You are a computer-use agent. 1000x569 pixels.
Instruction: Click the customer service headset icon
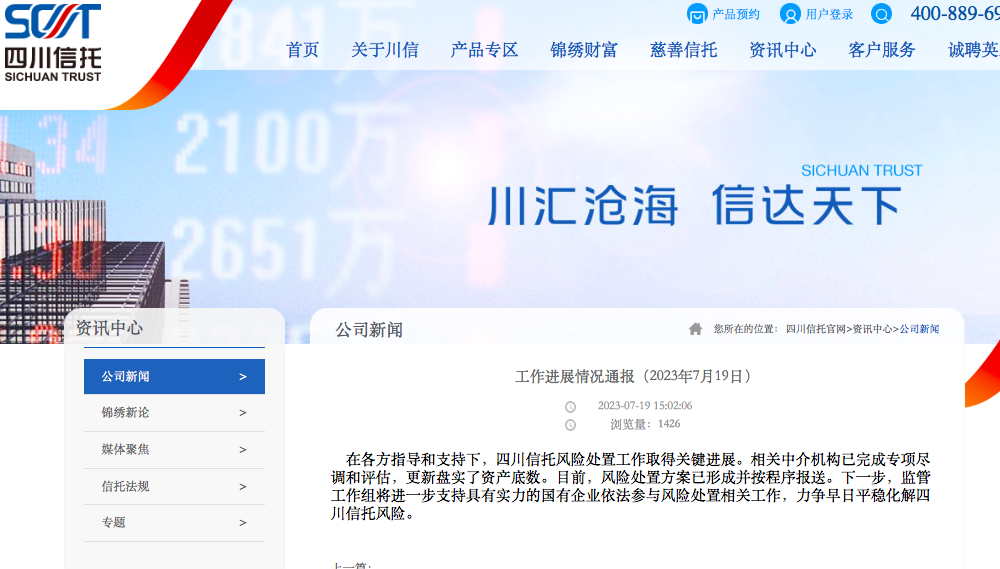click(881, 14)
